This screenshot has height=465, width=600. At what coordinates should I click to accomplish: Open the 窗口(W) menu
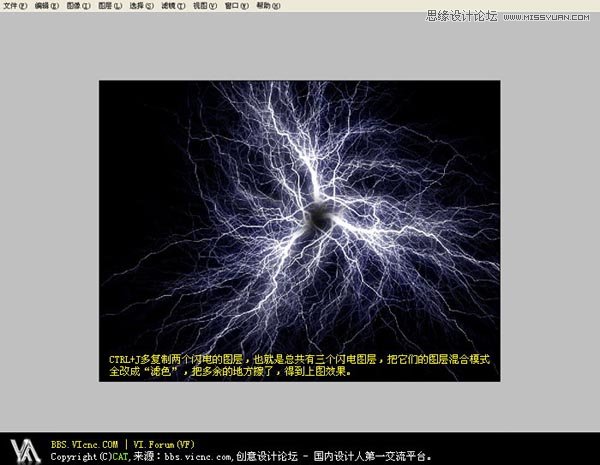[x=236, y=6]
